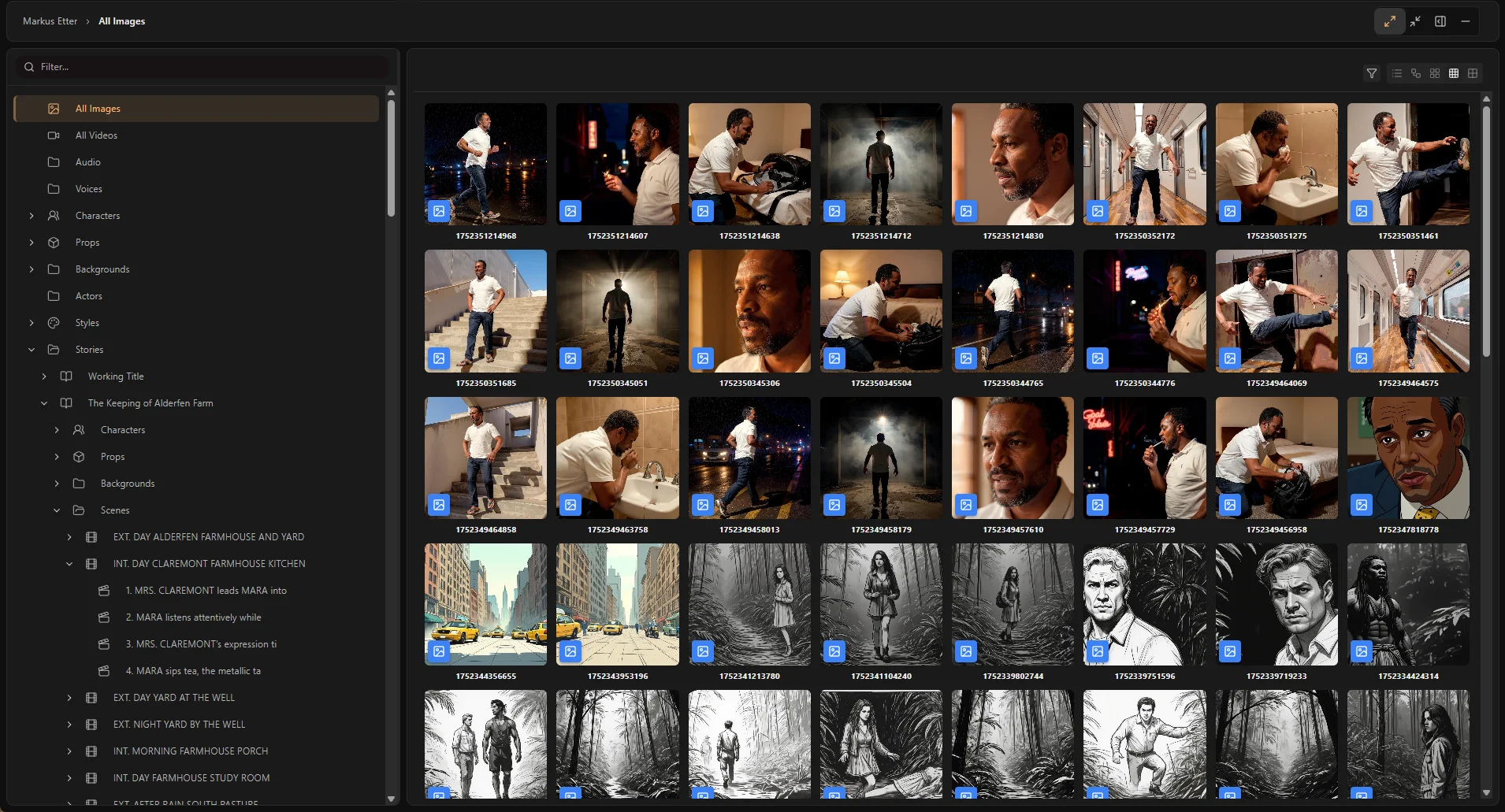Click the Filter text input field
Screen dimensions: 1505x812
(x=205, y=67)
